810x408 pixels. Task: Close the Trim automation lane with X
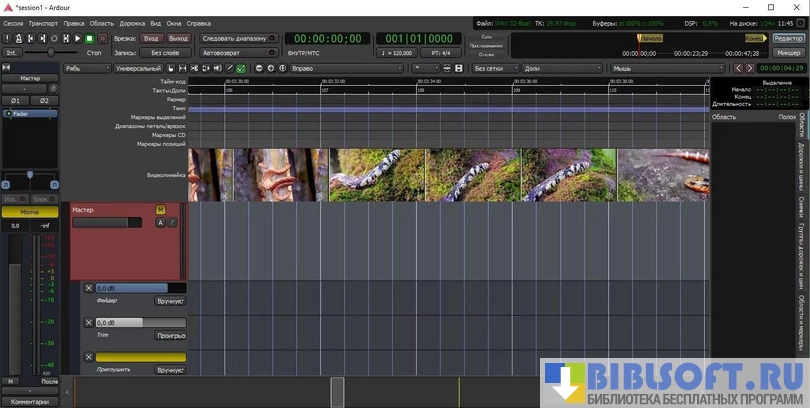(x=88, y=323)
